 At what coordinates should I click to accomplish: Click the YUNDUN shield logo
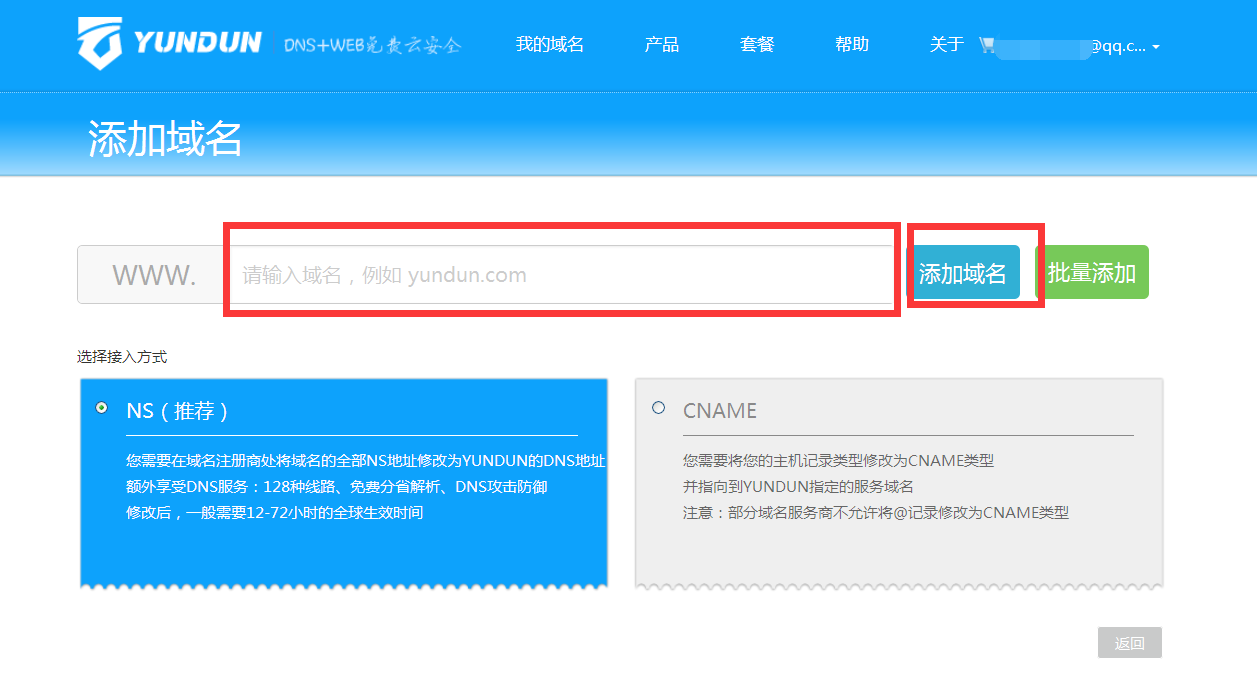[x=101, y=43]
